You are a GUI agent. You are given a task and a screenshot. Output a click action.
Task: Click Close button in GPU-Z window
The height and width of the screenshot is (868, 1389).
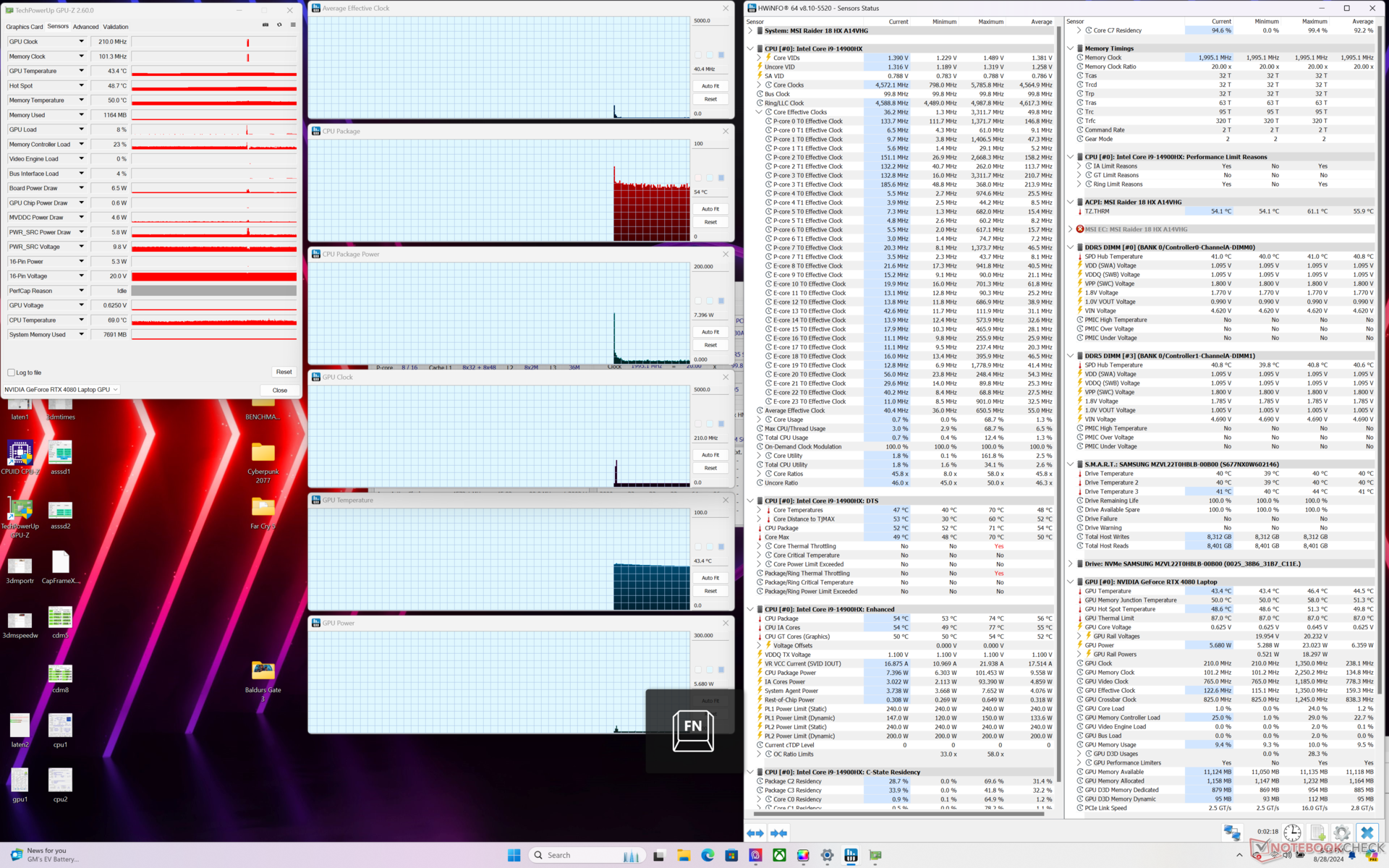click(x=279, y=391)
